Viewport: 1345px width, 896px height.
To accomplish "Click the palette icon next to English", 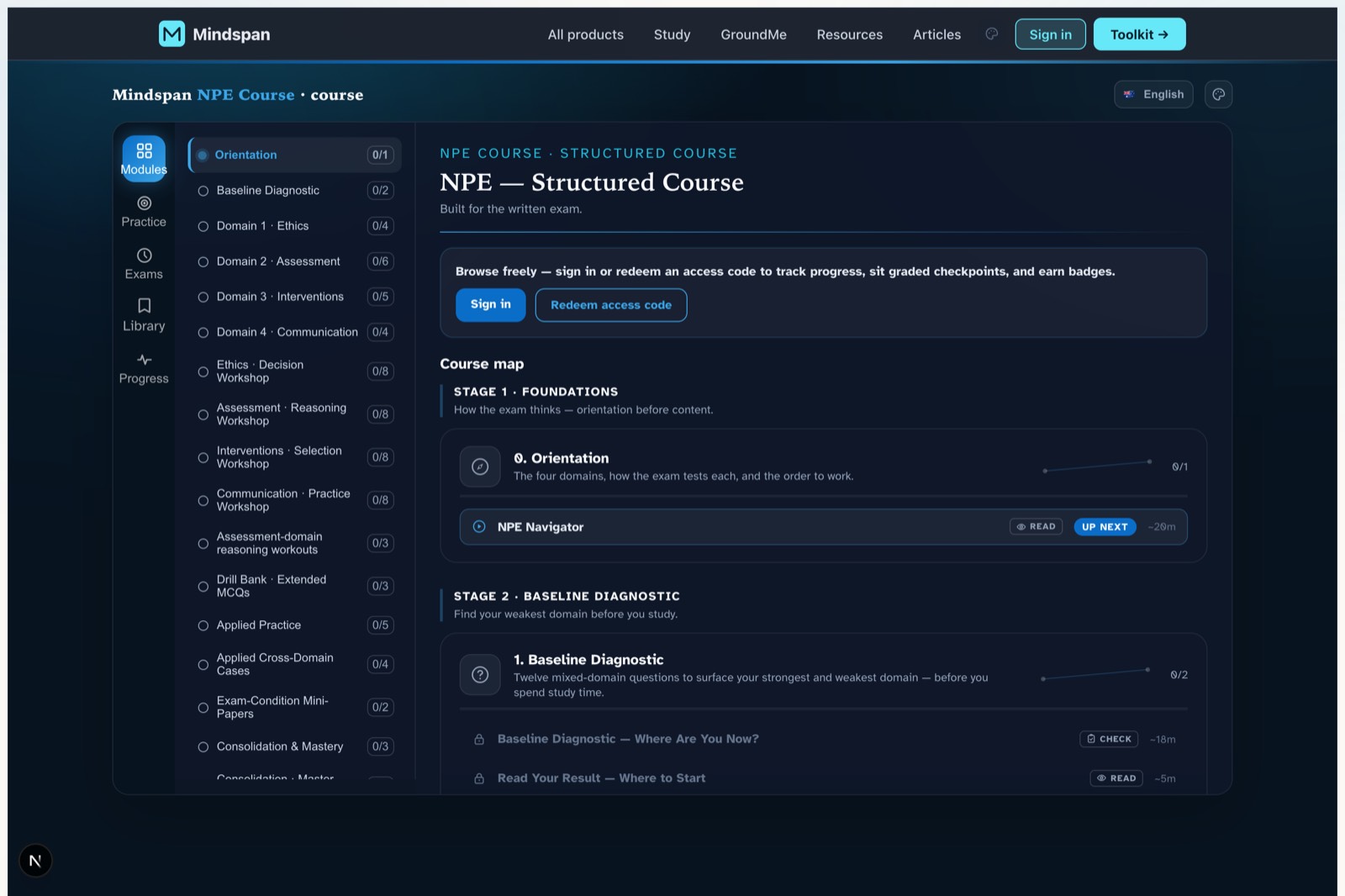I will click(x=1219, y=94).
